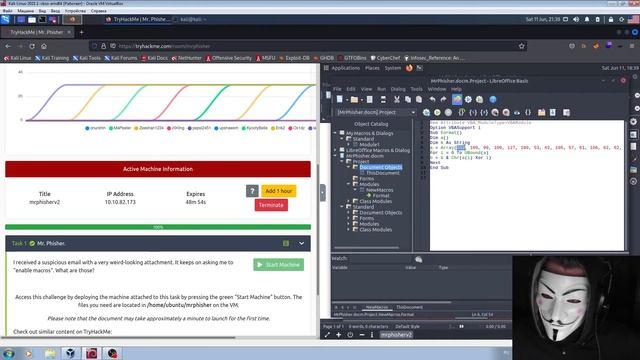640x360 pixels.
Task: Click the Paste icon in Basic toolbar
Action: click(x=419, y=99)
